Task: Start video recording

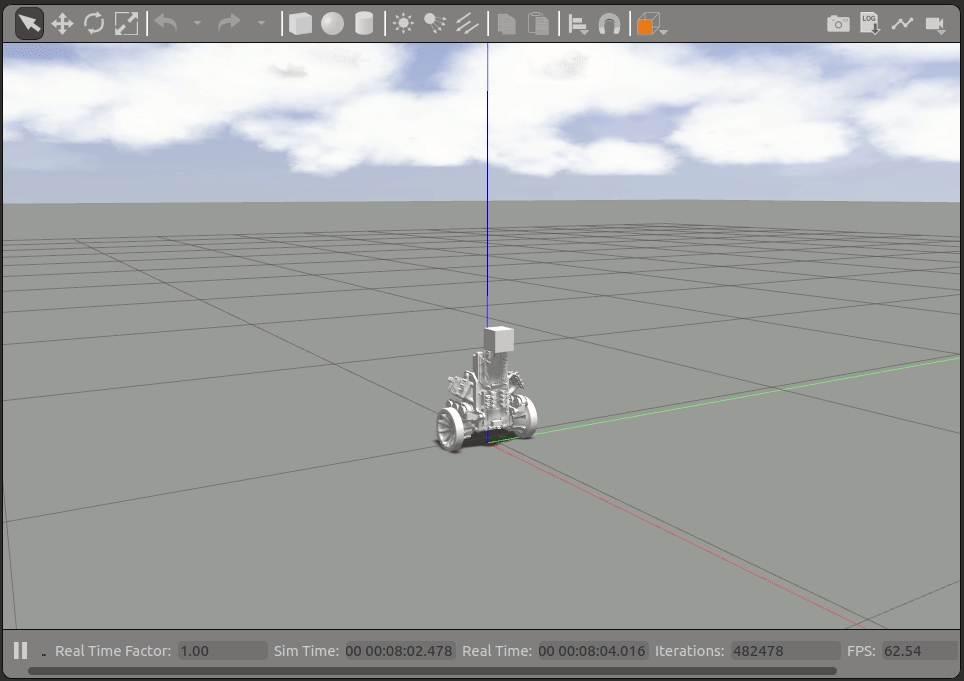Action: 935,25
